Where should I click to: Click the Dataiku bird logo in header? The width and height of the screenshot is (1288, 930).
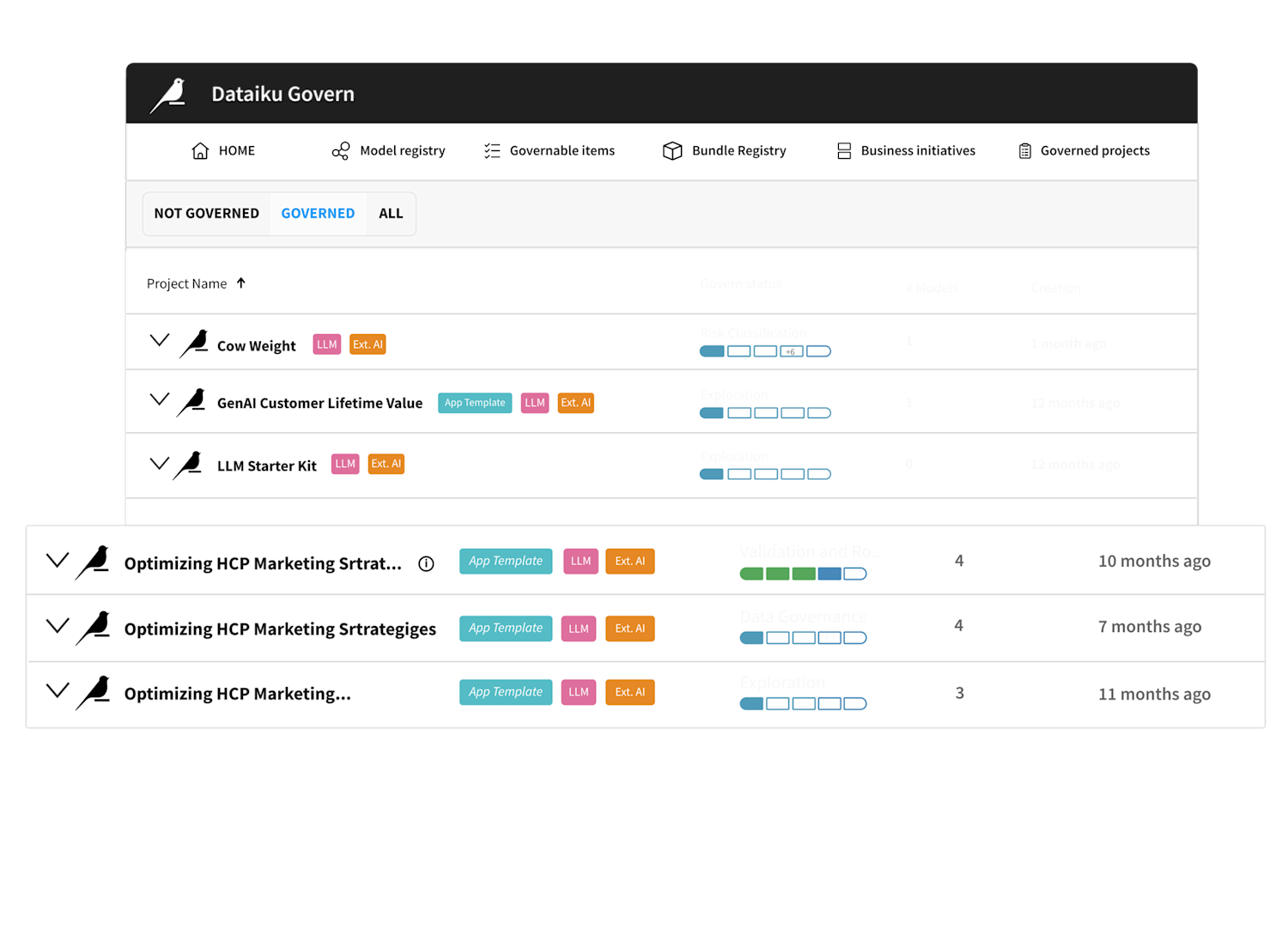(x=168, y=95)
